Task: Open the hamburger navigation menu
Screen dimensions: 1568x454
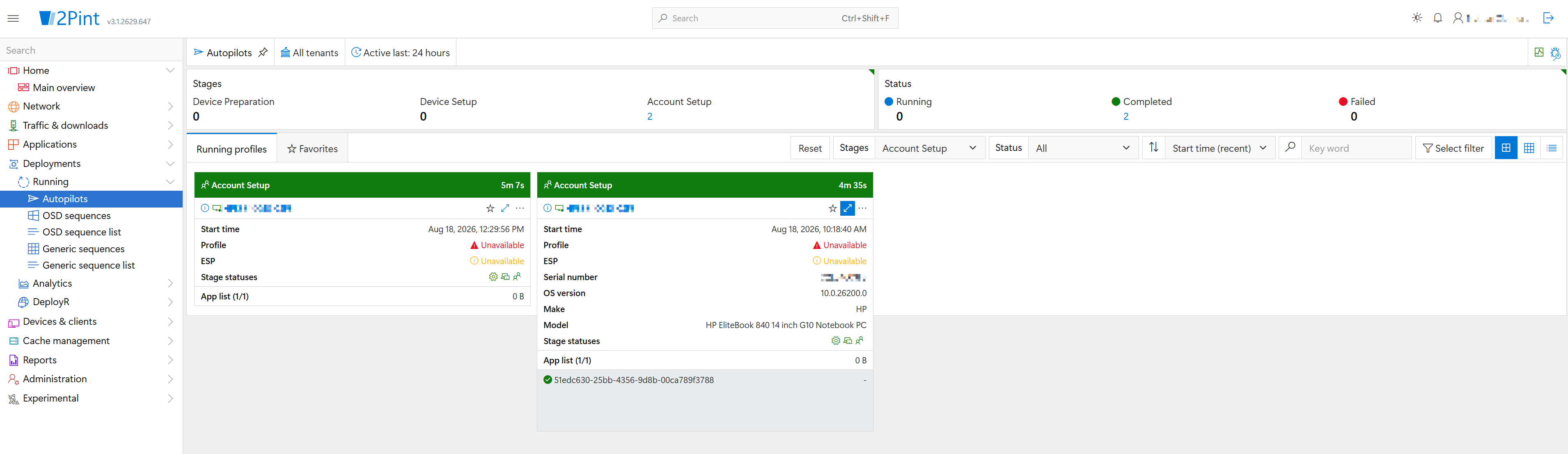Action: (x=13, y=19)
